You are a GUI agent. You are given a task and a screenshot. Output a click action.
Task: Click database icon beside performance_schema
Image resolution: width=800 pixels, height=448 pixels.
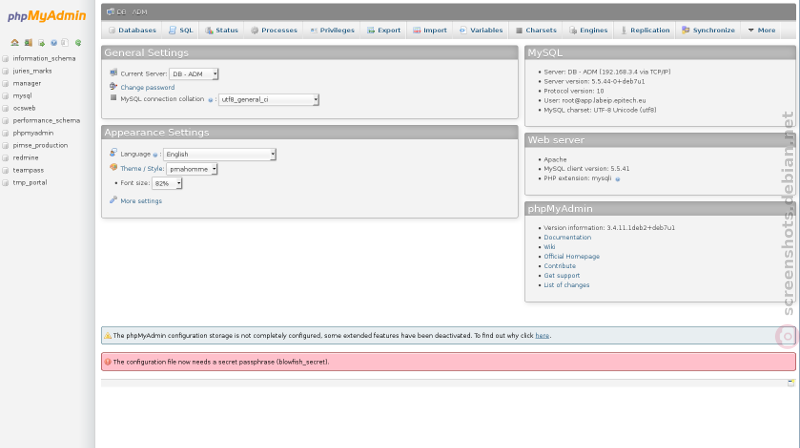pos(6,120)
